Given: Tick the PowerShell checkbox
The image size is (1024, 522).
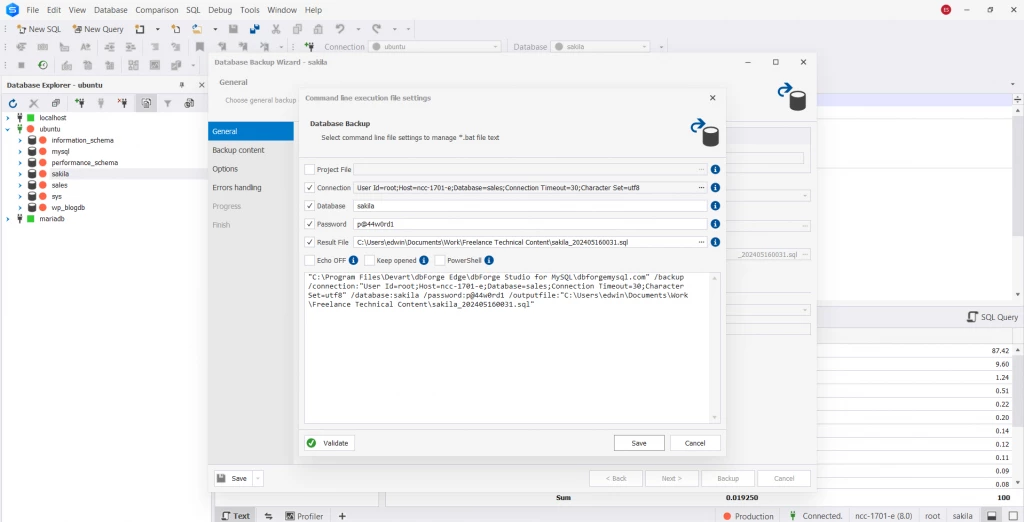Looking at the screenshot, I should (440, 260).
